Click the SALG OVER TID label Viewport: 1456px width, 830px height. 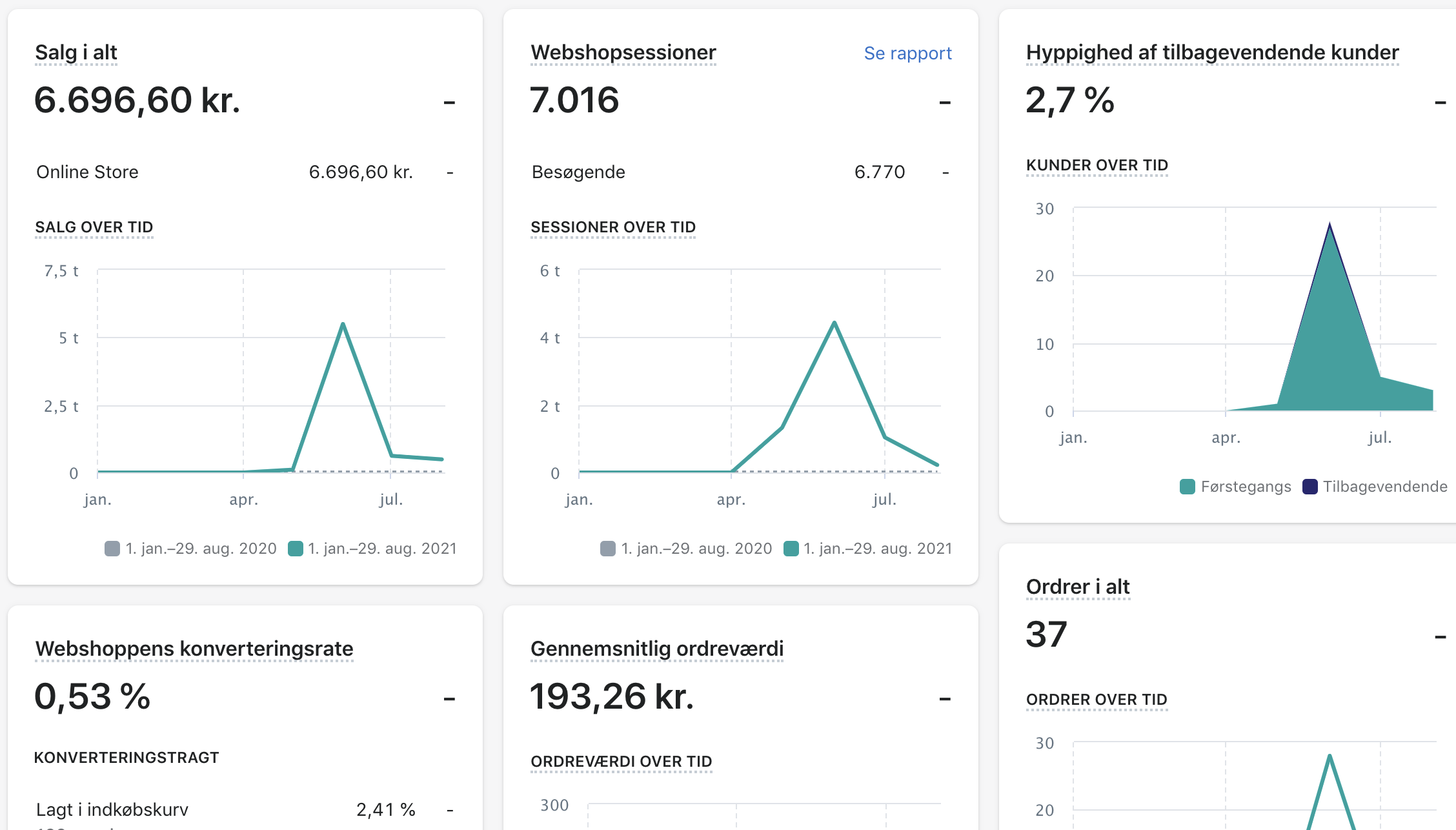(94, 227)
